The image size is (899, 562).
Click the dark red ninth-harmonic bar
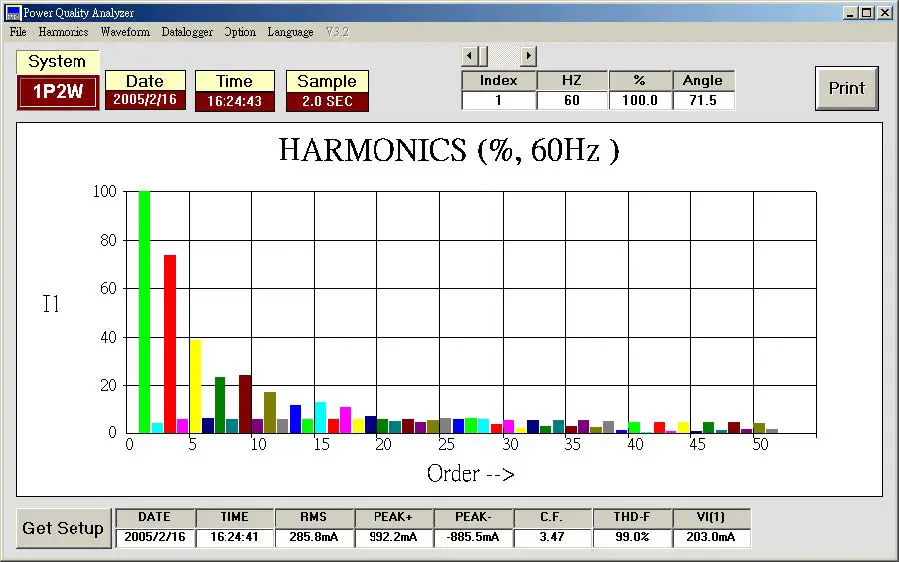pos(245,404)
